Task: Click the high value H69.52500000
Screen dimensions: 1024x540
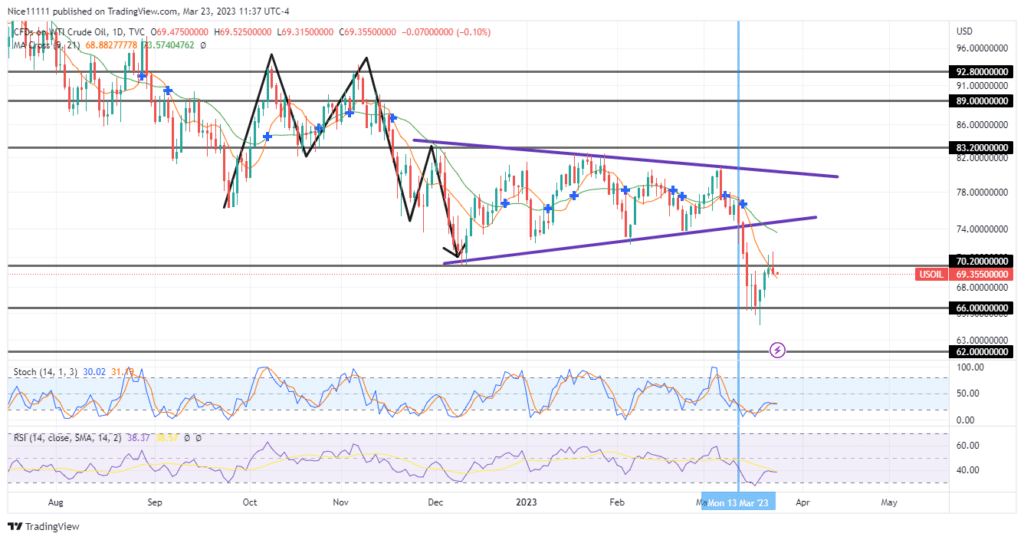Action: coord(242,31)
